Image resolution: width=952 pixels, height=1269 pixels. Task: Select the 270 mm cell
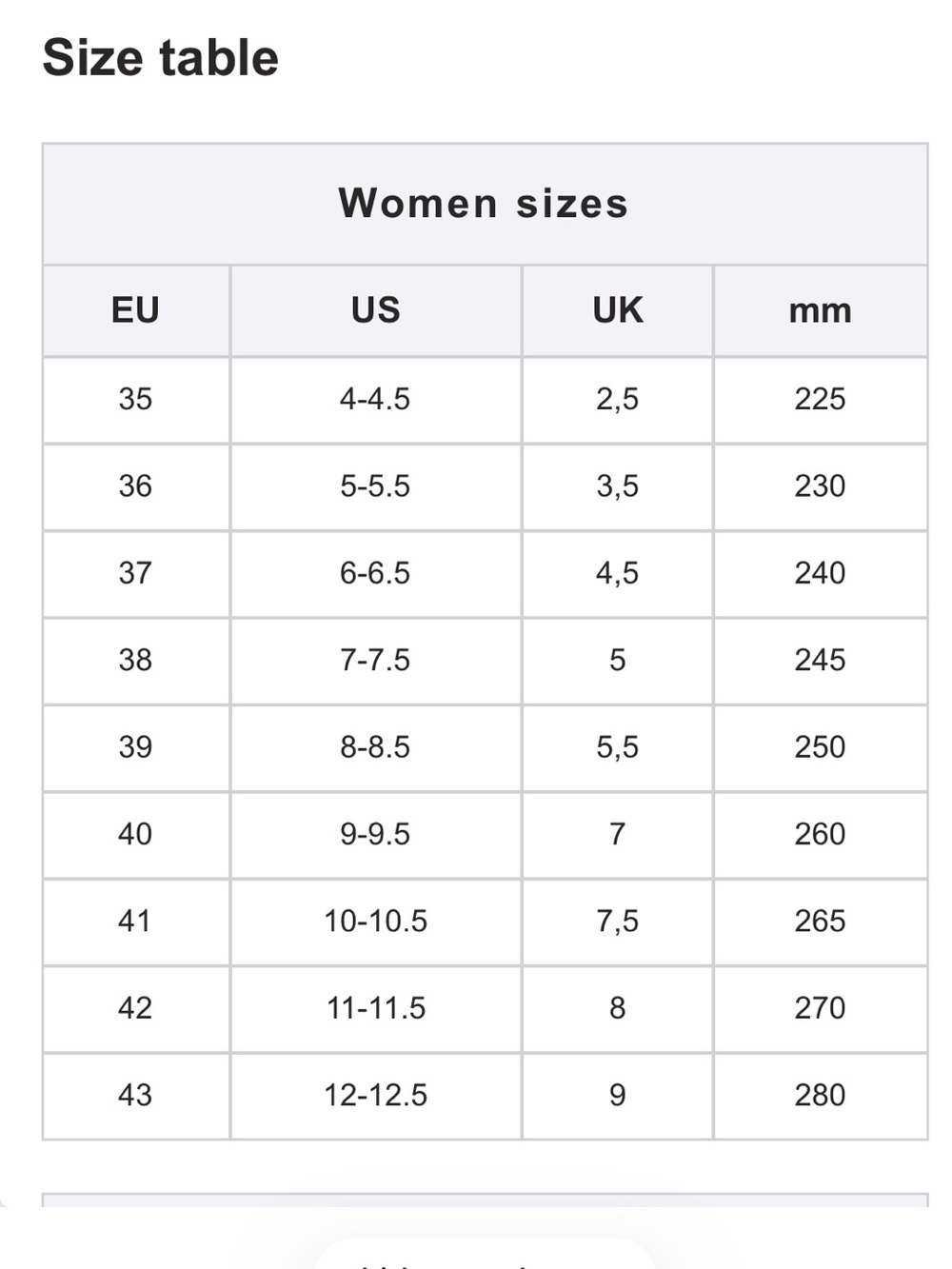[821, 1009]
